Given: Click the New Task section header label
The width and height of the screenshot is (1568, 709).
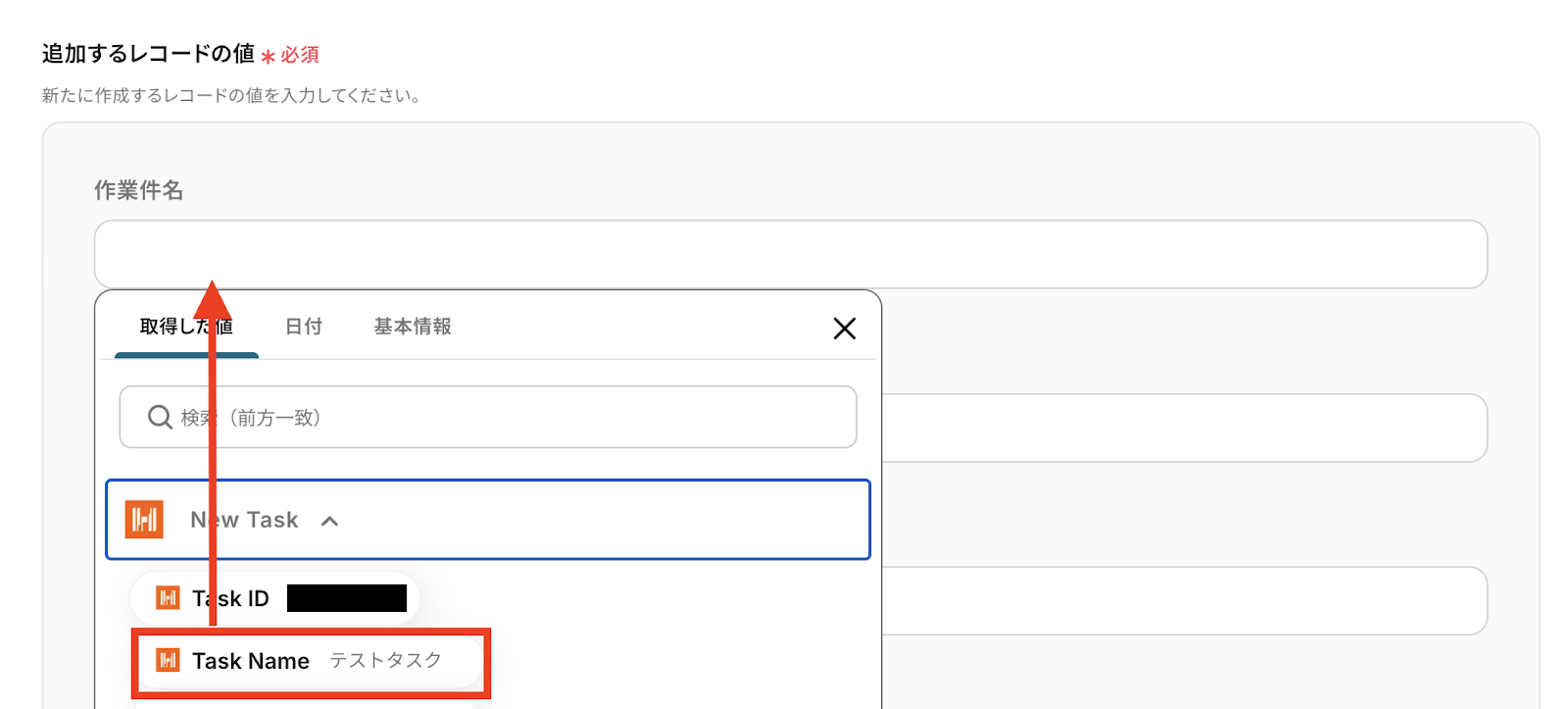Looking at the screenshot, I should pyautogui.click(x=245, y=520).
